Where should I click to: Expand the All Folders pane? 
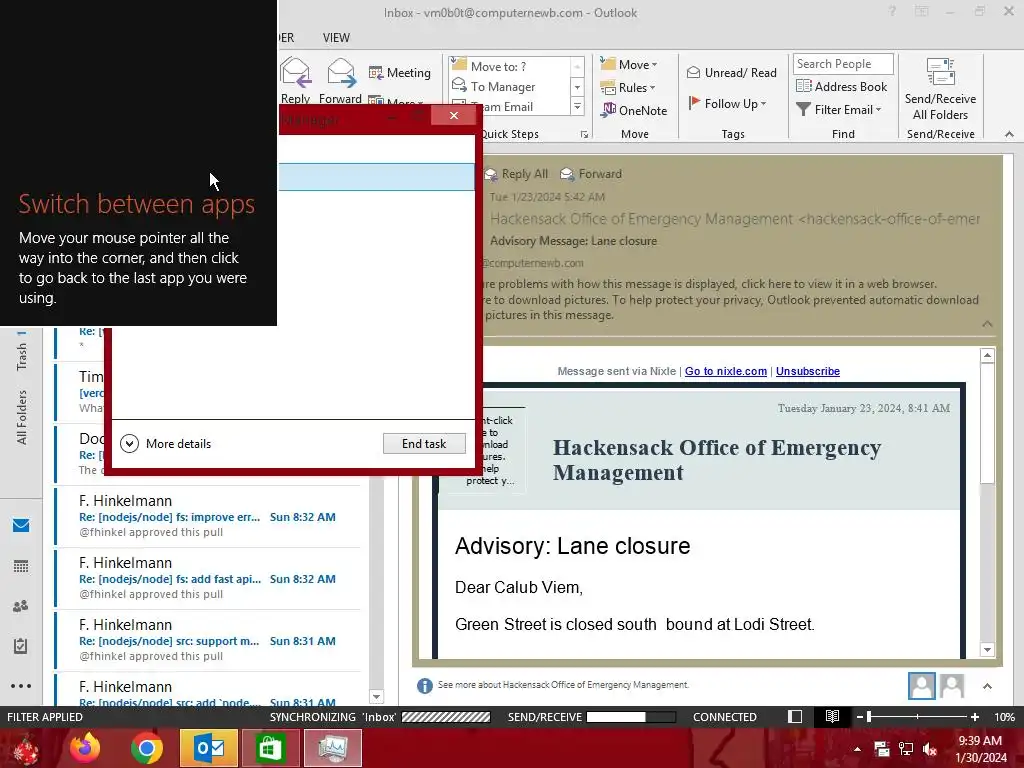tap(22, 418)
